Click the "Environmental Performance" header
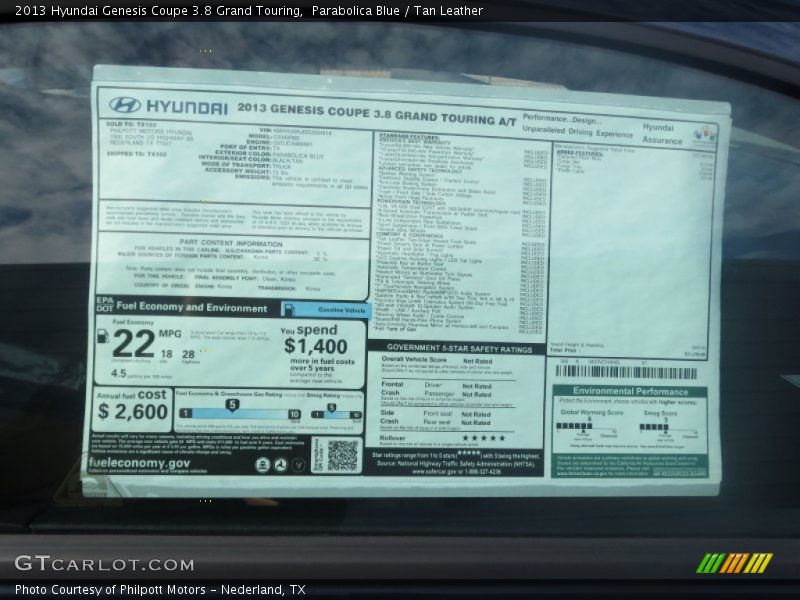The width and height of the screenshot is (800, 600). tap(630, 391)
